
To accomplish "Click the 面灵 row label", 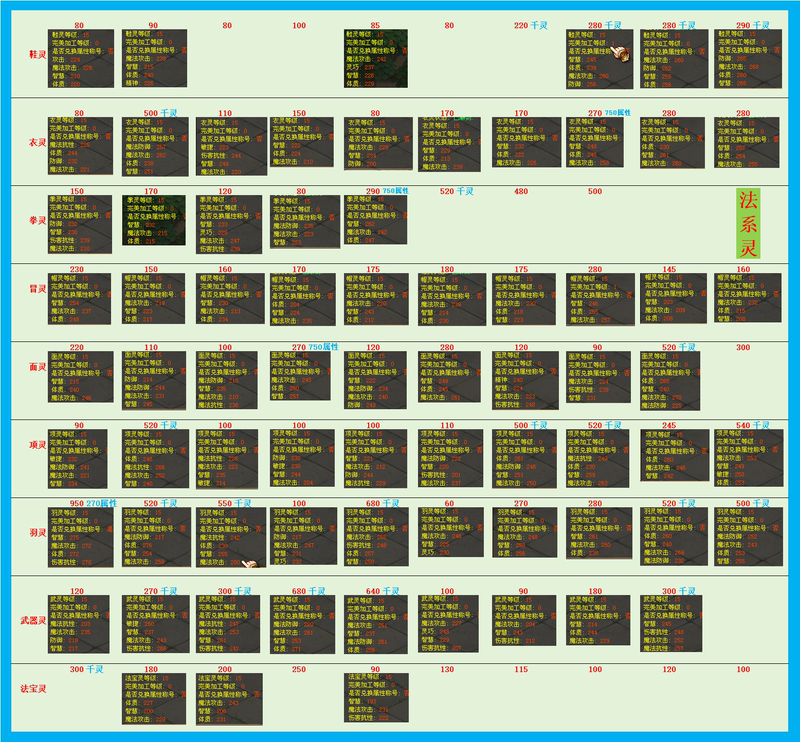I will pyautogui.click(x=38, y=367).
